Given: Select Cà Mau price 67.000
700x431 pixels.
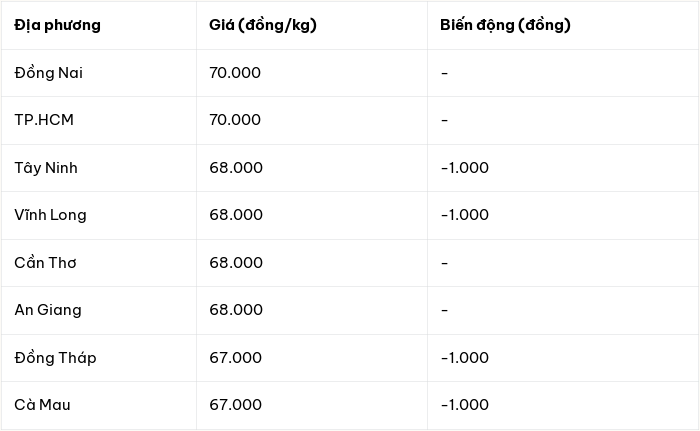Looking at the screenshot, I should tap(236, 405).
